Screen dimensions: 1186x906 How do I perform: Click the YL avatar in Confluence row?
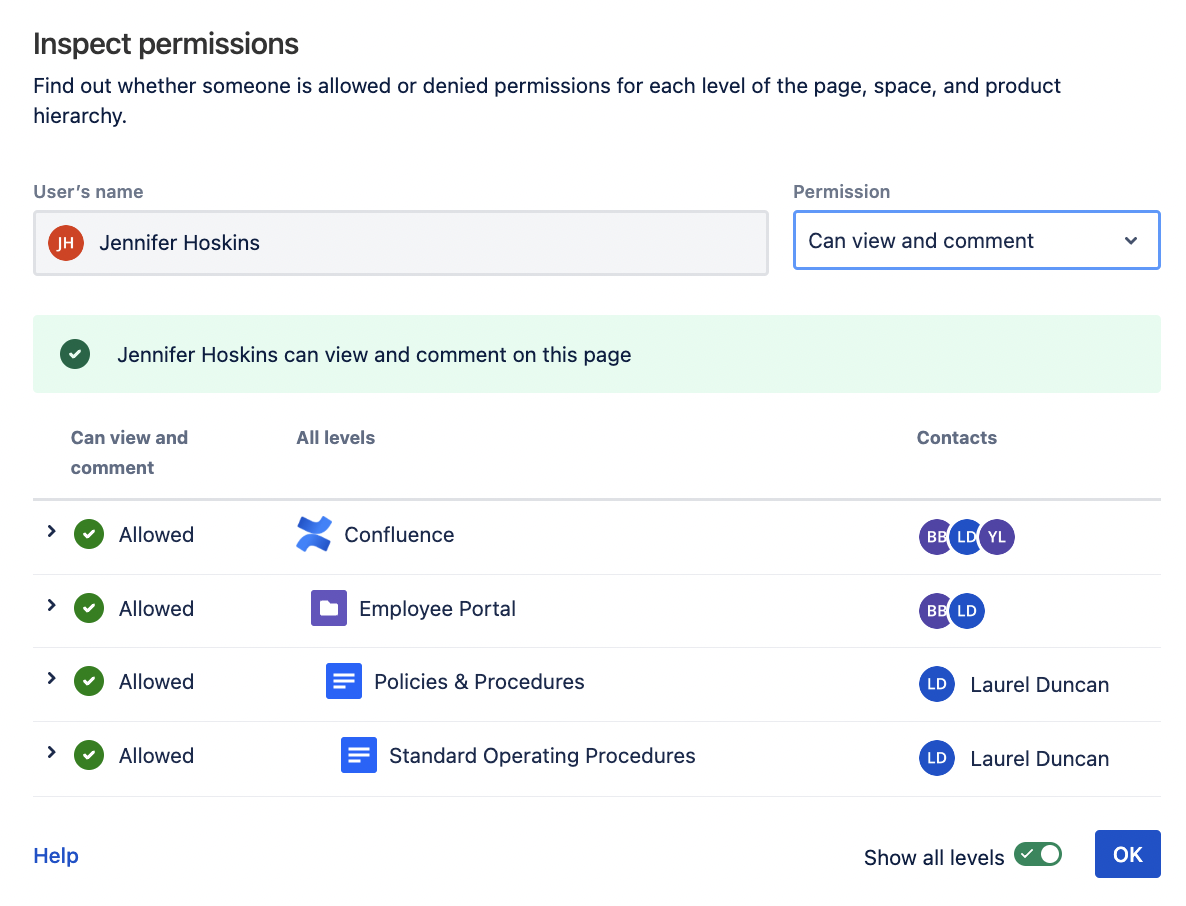click(998, 537)
